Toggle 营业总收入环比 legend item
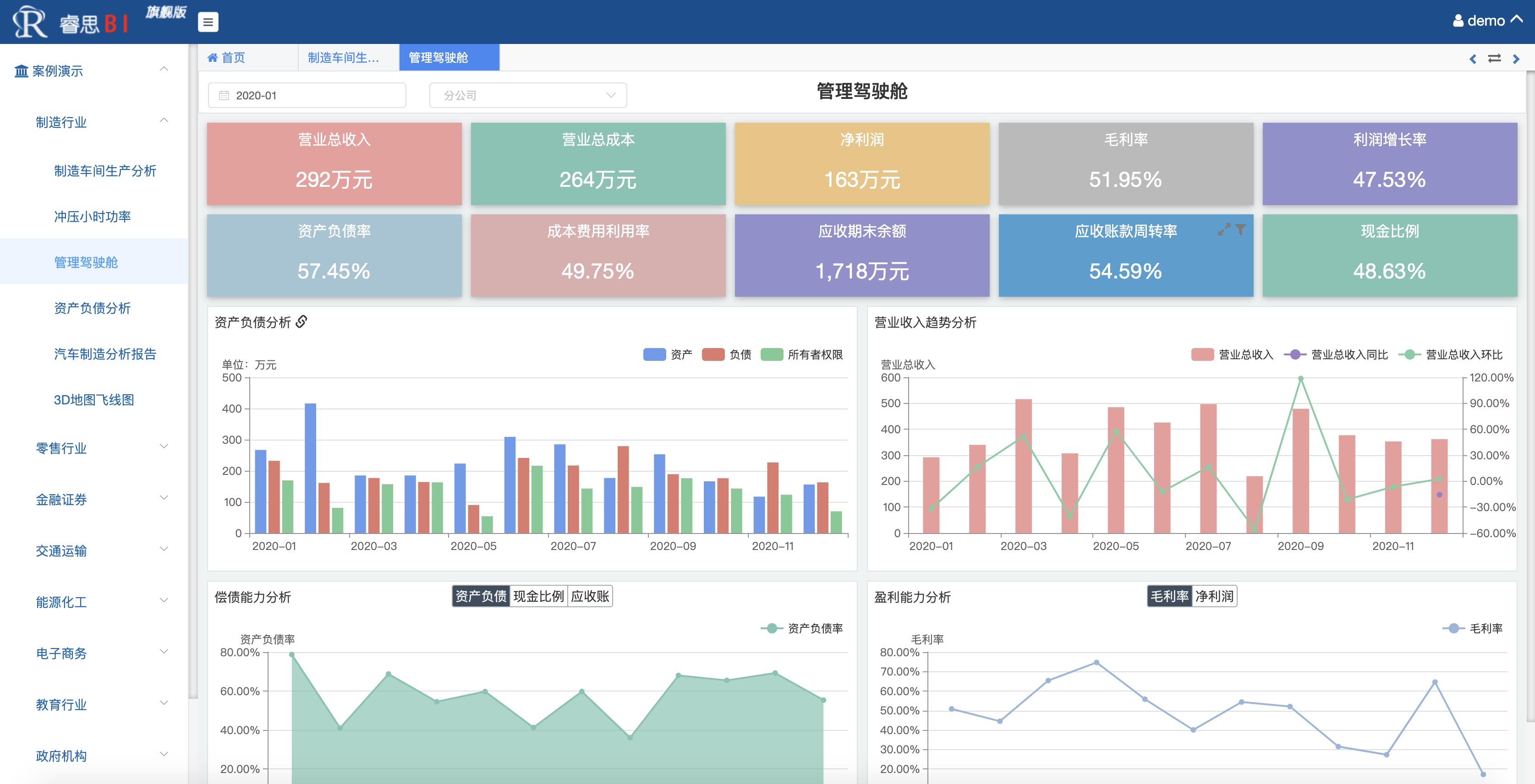This screenshot has width=1535, height=784. tap(1450, 354)
